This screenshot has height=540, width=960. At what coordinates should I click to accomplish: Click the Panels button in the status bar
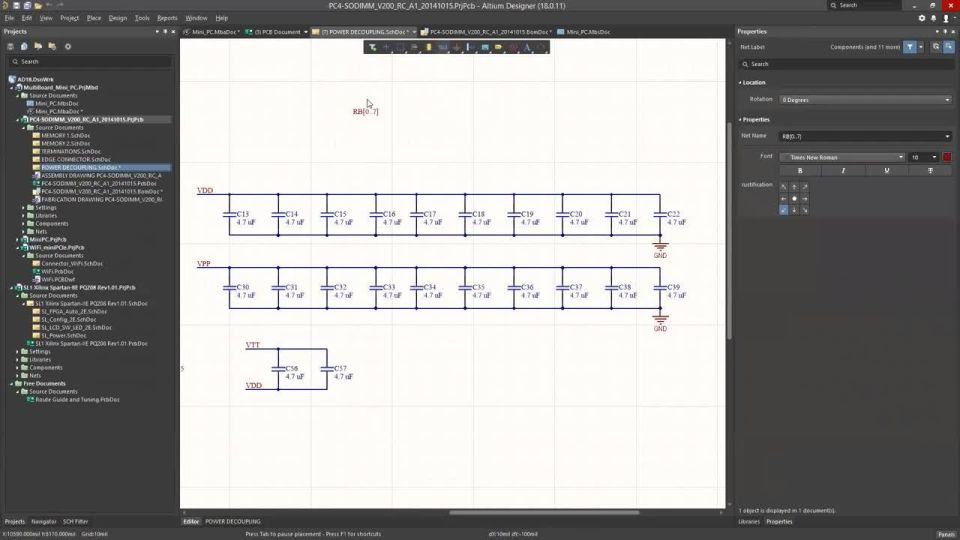pyautogui.click(x=947, y=534)
